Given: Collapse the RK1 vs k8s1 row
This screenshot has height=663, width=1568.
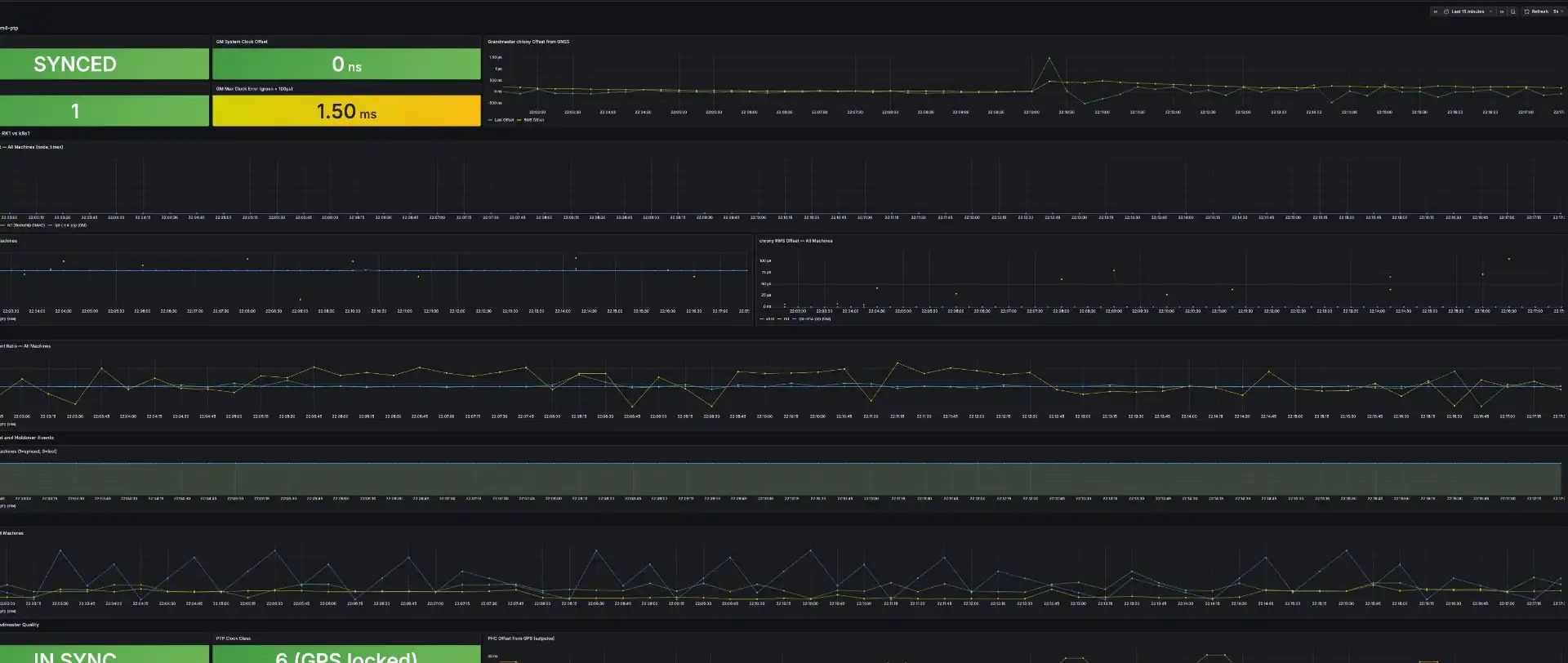Looking at the screenshot, I should click(x=15, y=133).
